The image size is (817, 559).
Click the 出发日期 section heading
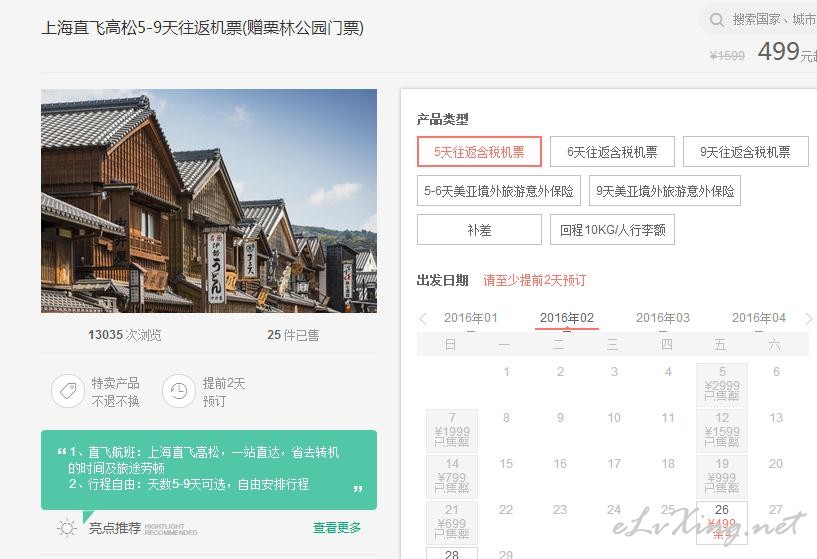tap(442, 280)
